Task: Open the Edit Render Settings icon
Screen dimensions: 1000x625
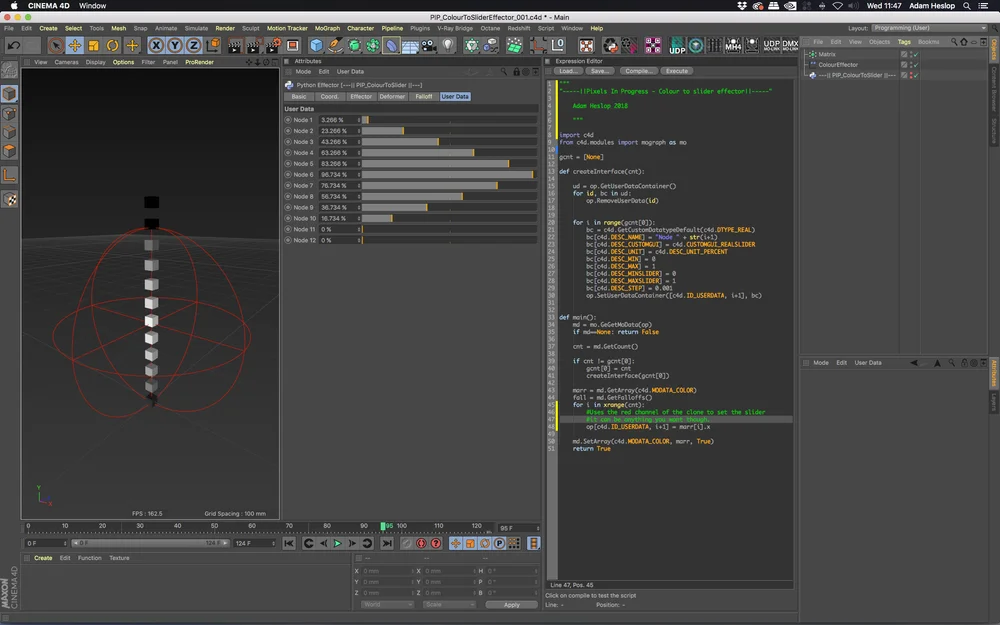Action: click(273, 46)
